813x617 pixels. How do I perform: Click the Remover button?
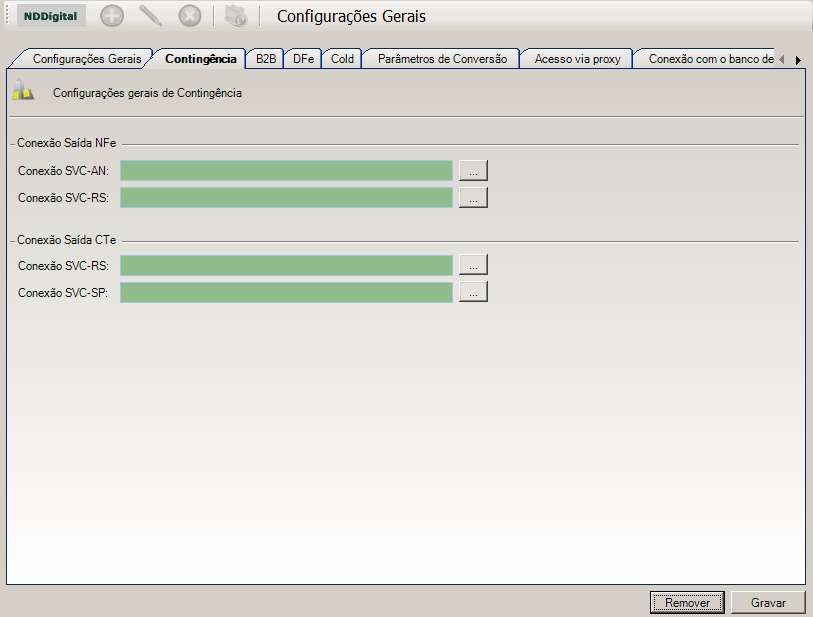[x=687, y=602]
